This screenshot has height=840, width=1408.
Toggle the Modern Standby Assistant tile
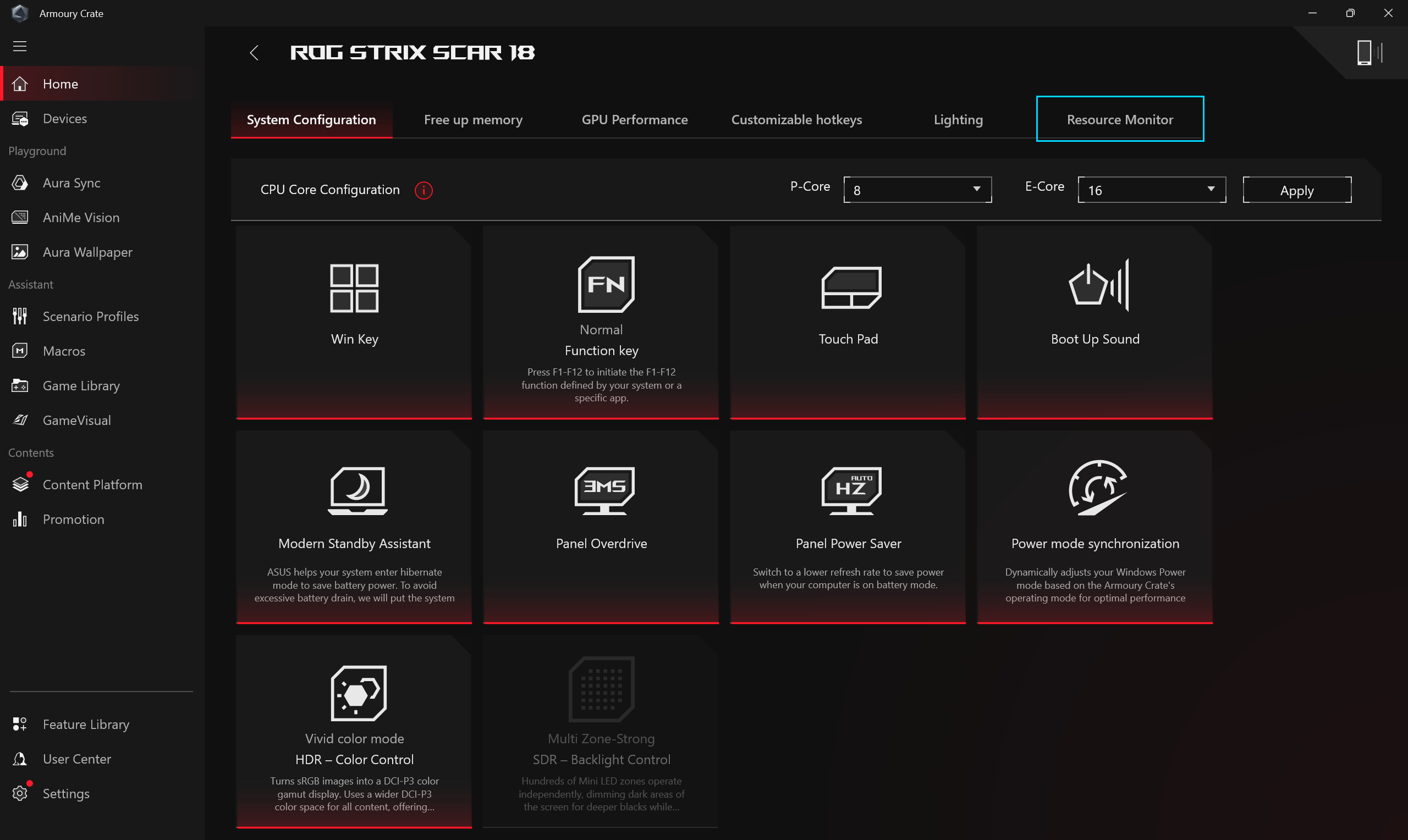pyautogui.click(x=354, y=527)
